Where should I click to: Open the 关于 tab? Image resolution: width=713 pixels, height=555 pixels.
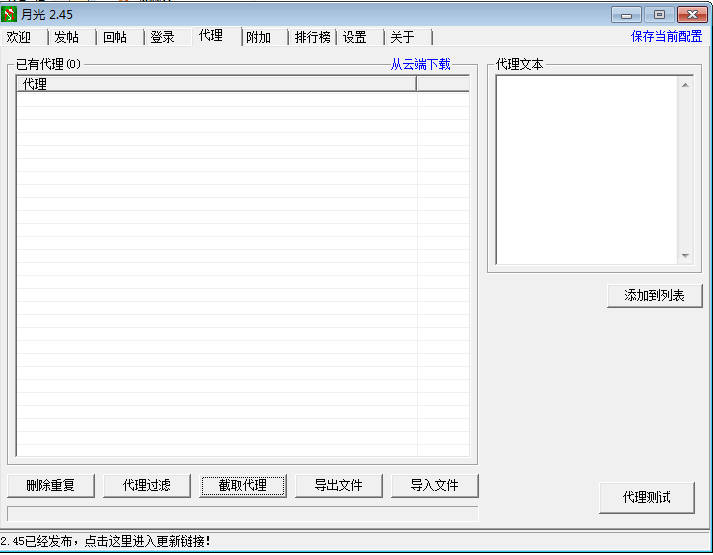click(x=402, y=37)
